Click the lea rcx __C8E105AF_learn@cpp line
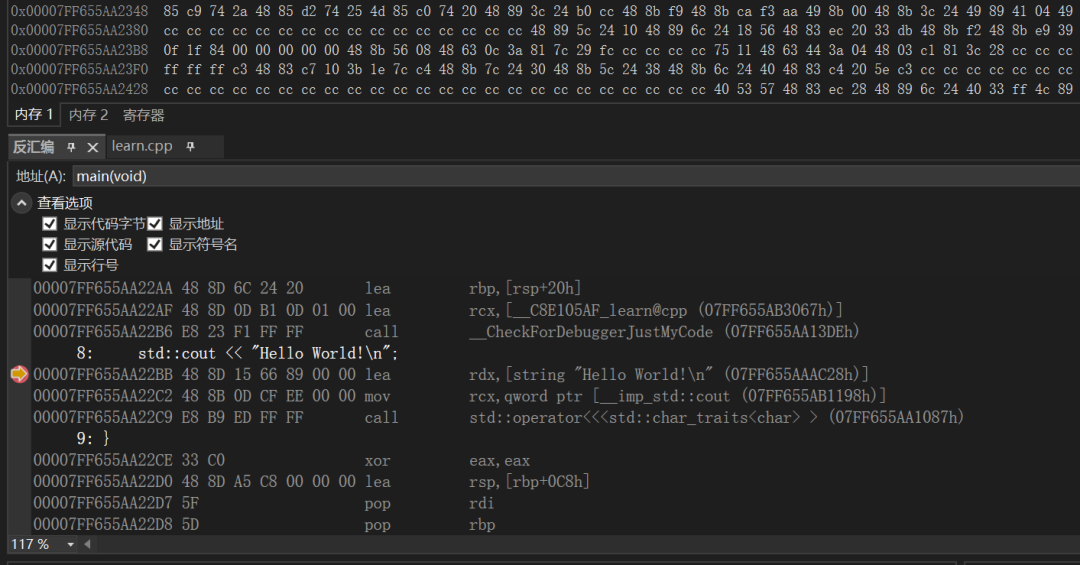The height and width of the screenshot is (565, 1080). 438,310
